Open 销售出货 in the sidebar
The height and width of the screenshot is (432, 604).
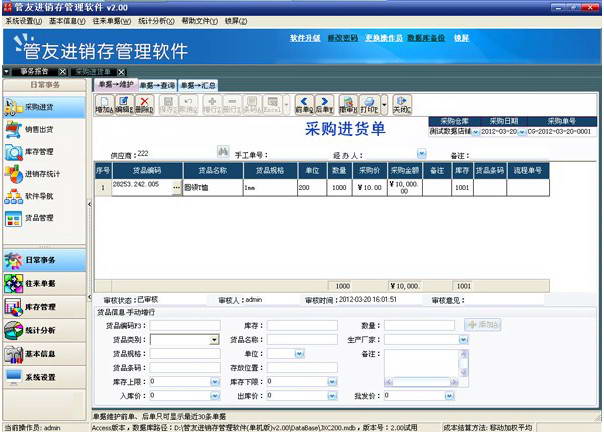41,129
